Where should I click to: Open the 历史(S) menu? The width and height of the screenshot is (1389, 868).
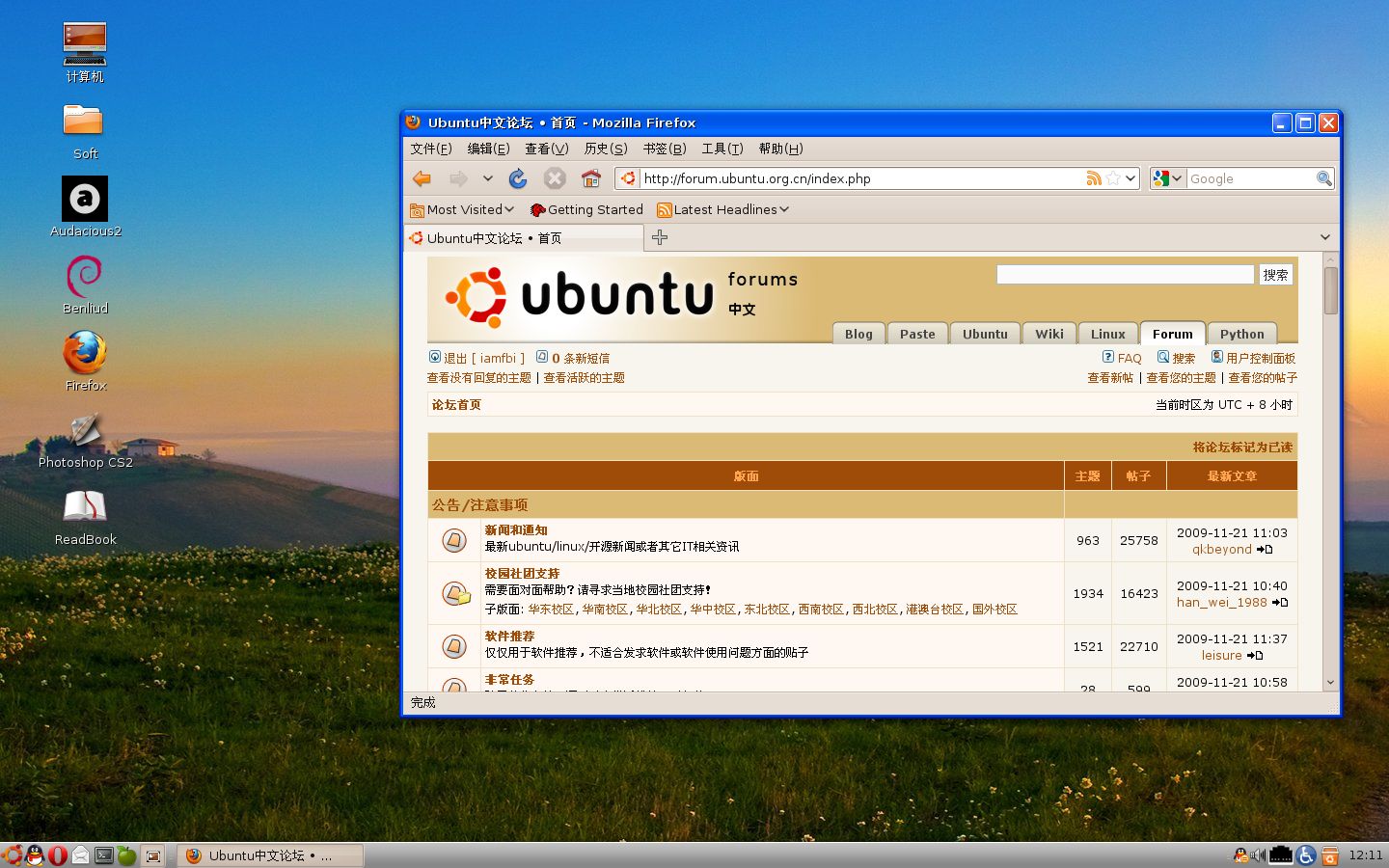click(606, 149)
